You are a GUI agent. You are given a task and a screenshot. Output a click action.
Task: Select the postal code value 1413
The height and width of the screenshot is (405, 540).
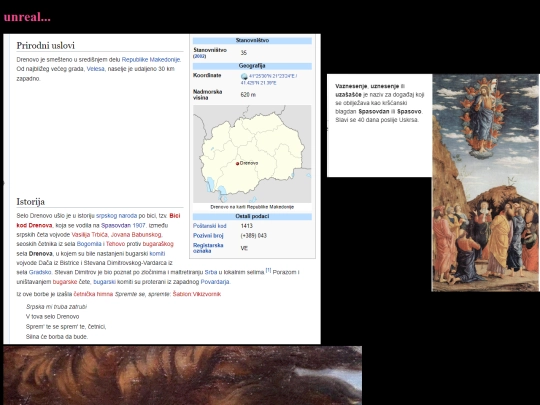(247, 226)
